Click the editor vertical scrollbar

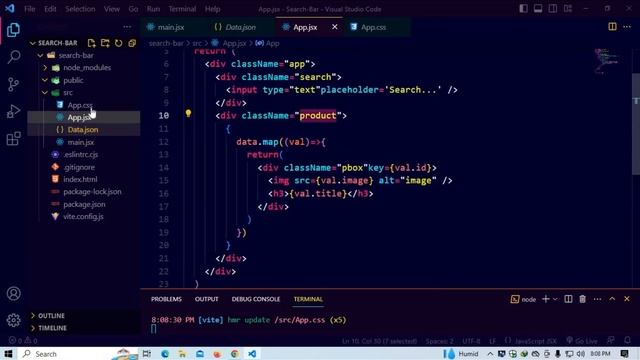(636, 124)
